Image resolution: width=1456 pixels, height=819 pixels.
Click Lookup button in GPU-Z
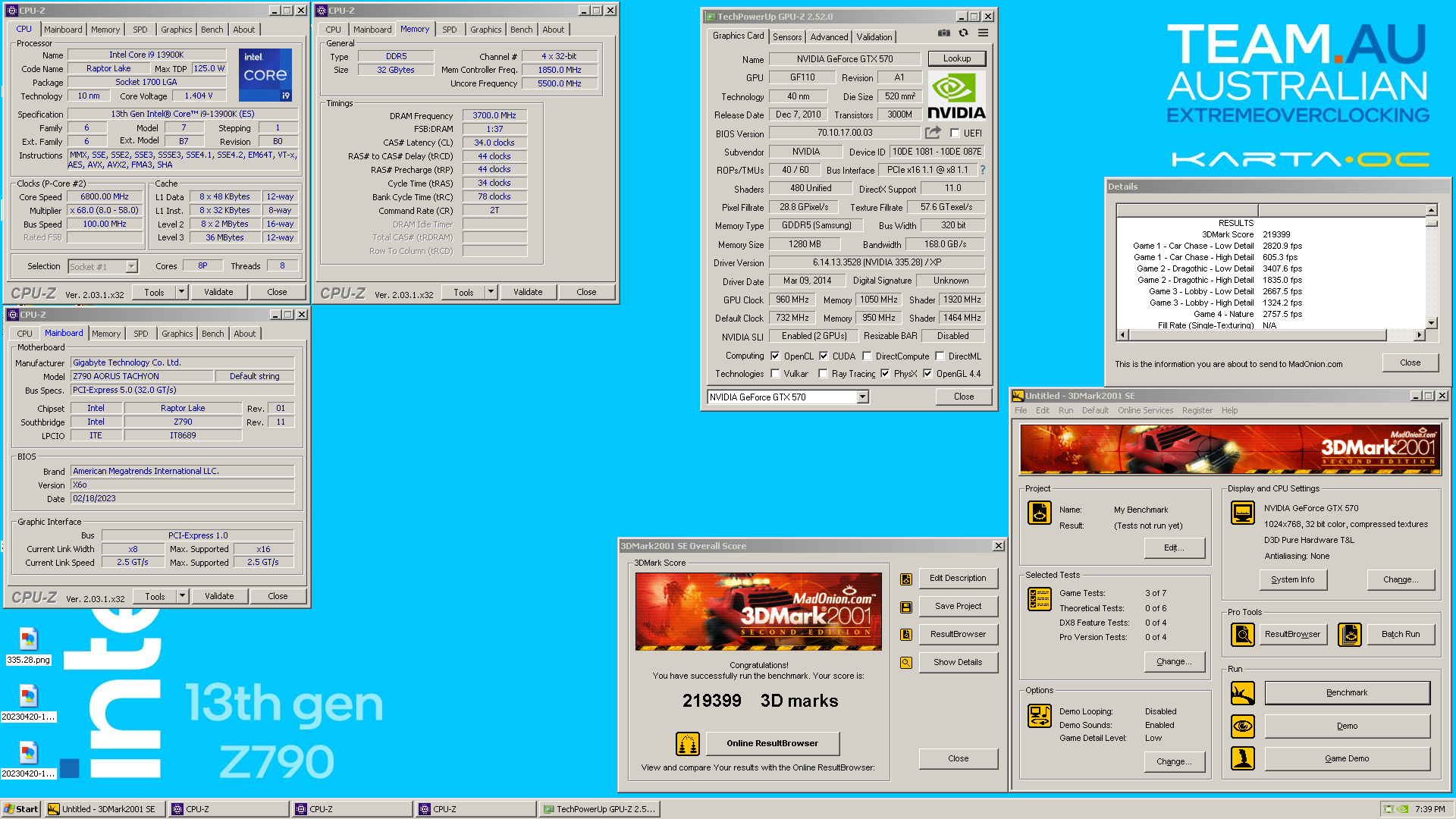click(957, 58)
